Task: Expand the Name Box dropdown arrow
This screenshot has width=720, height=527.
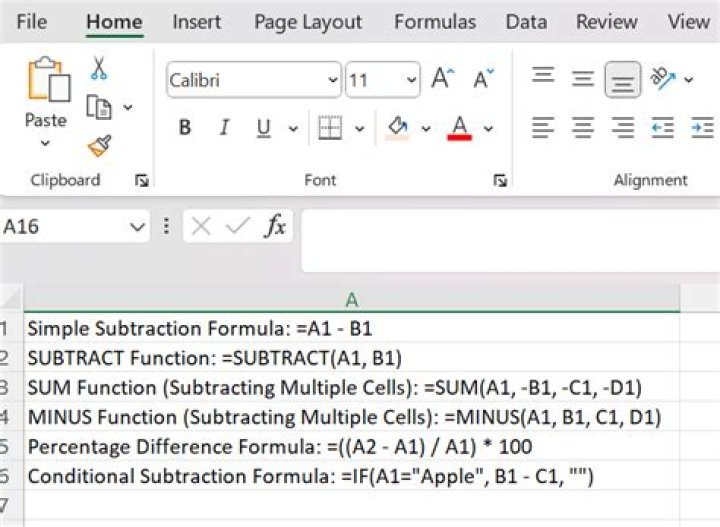Action: [138, 227]
